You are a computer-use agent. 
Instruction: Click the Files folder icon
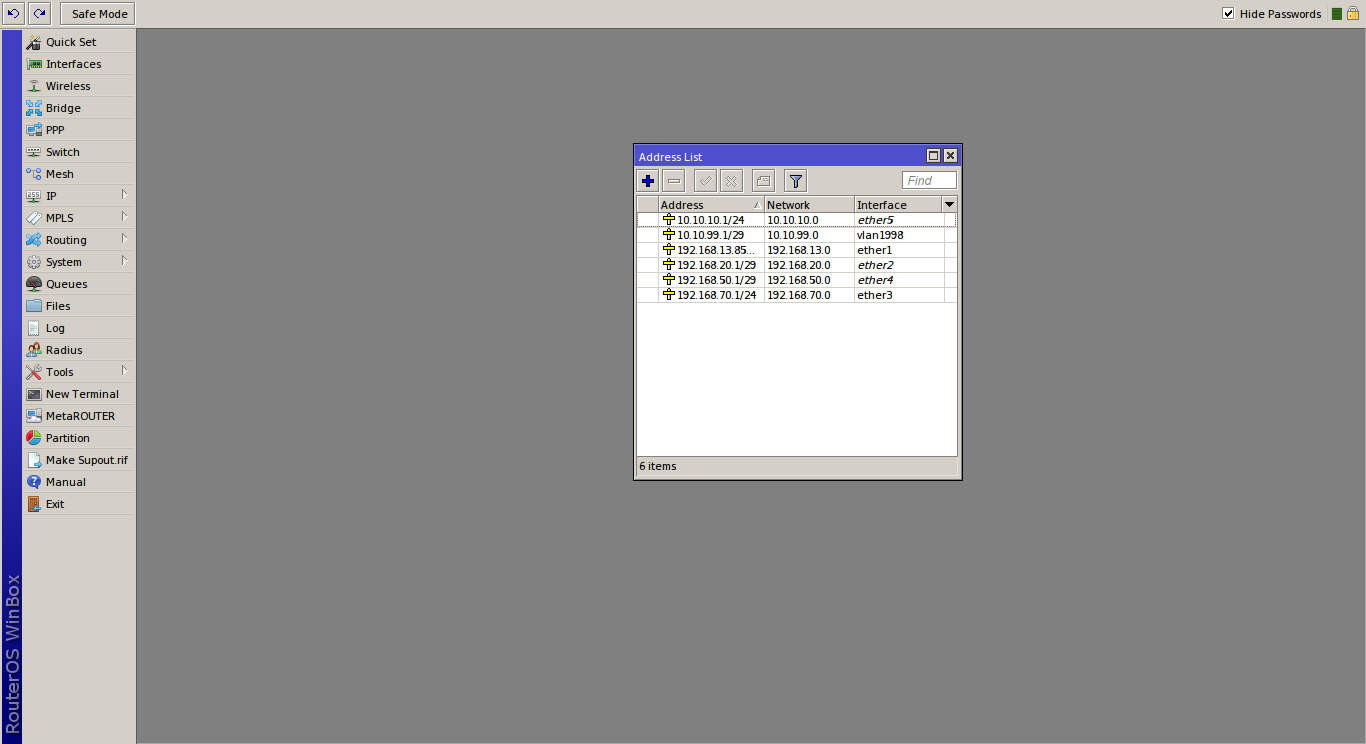click(34, 306)
